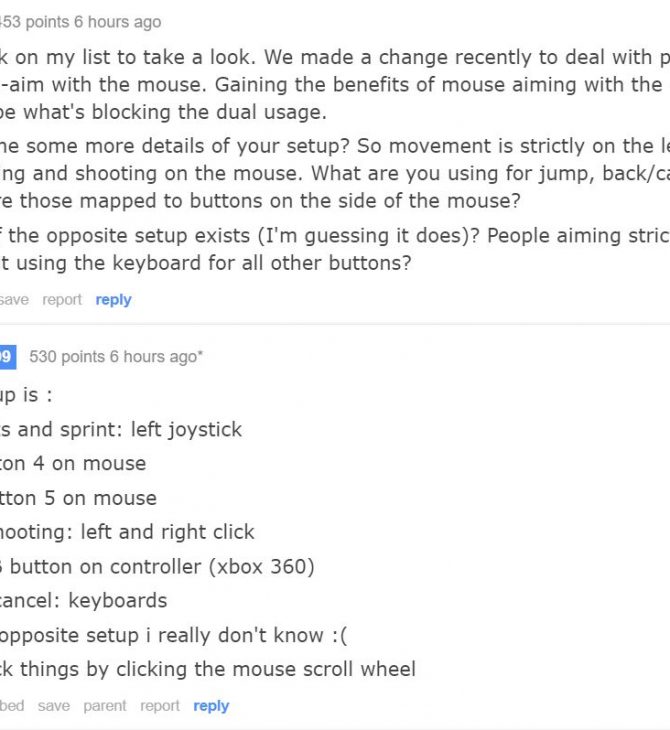Image resolution: width=670 pixels, height=730 pixels.
Task: Open parent of the 530 points comment
Action: tap(105, 706)
